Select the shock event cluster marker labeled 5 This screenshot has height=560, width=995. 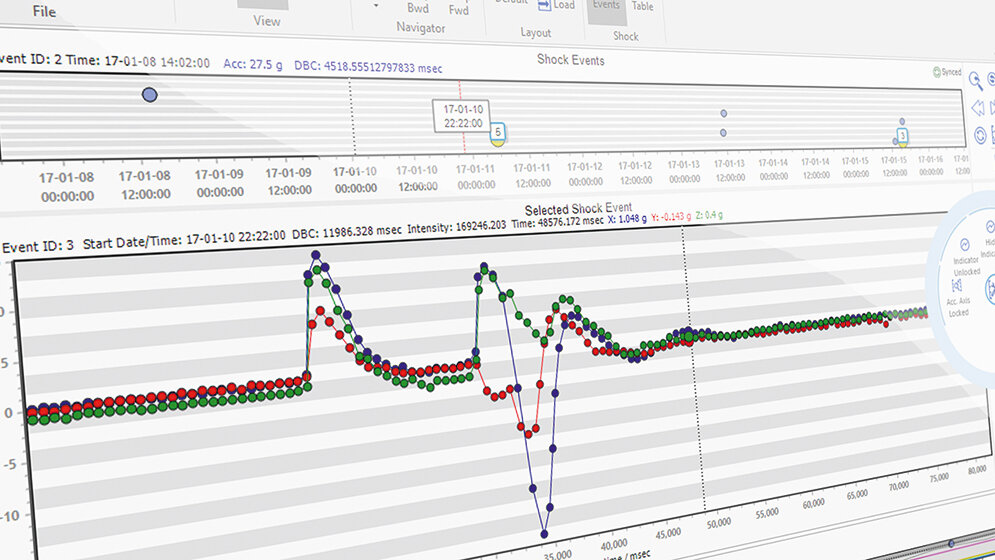pos(498,131)
